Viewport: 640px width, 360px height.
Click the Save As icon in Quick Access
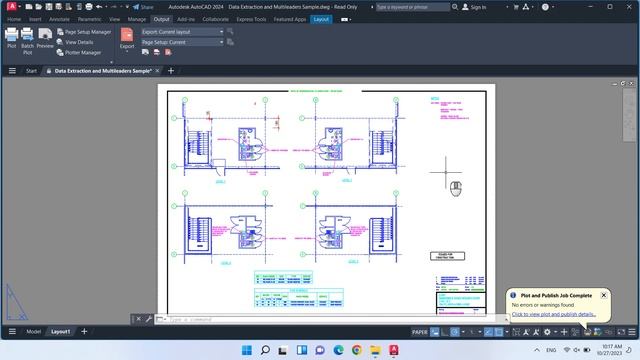59,7
